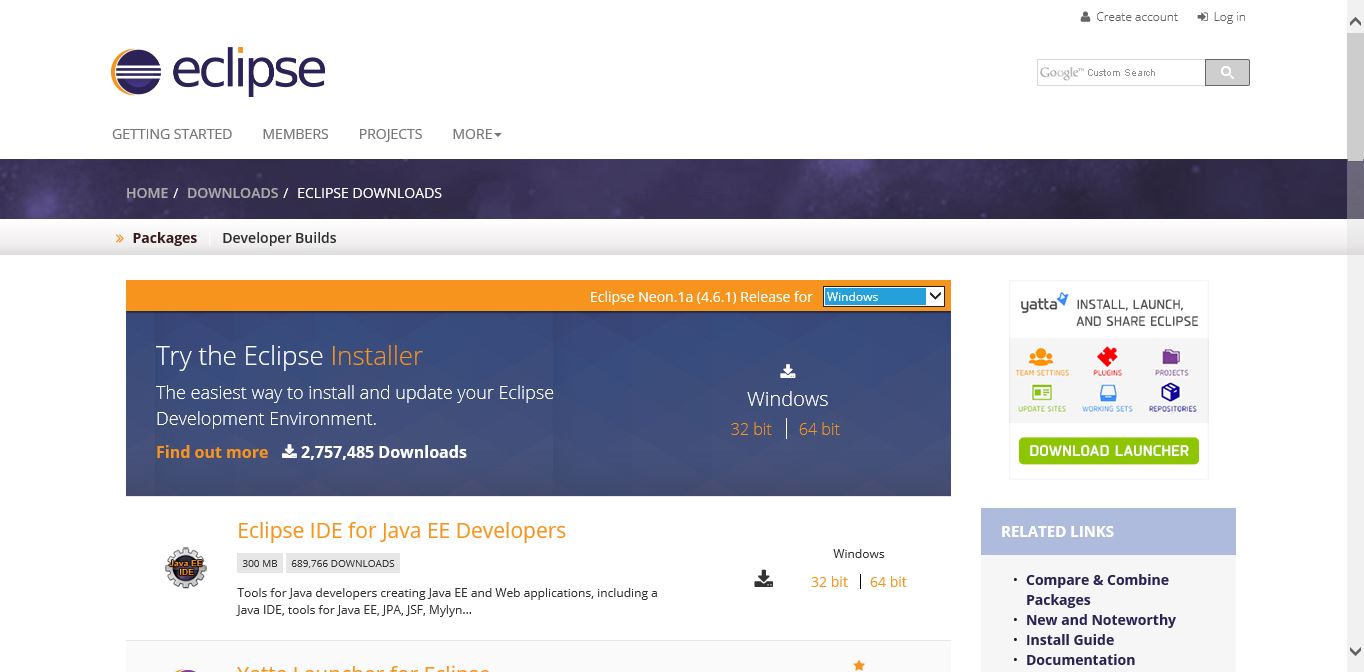
Task: Click the Working Sets box icon
Action: (1107, 393)
